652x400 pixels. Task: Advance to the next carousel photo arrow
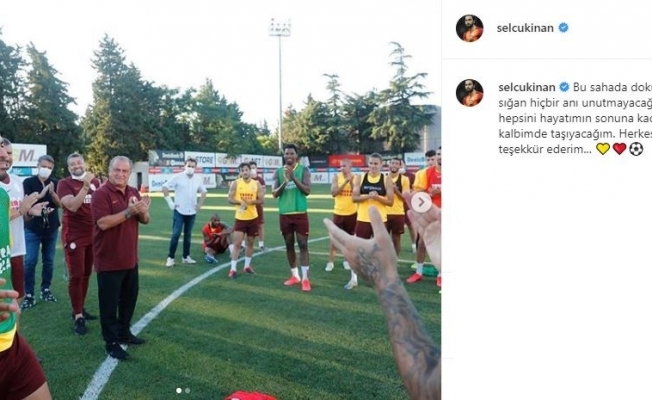[421, 202]
